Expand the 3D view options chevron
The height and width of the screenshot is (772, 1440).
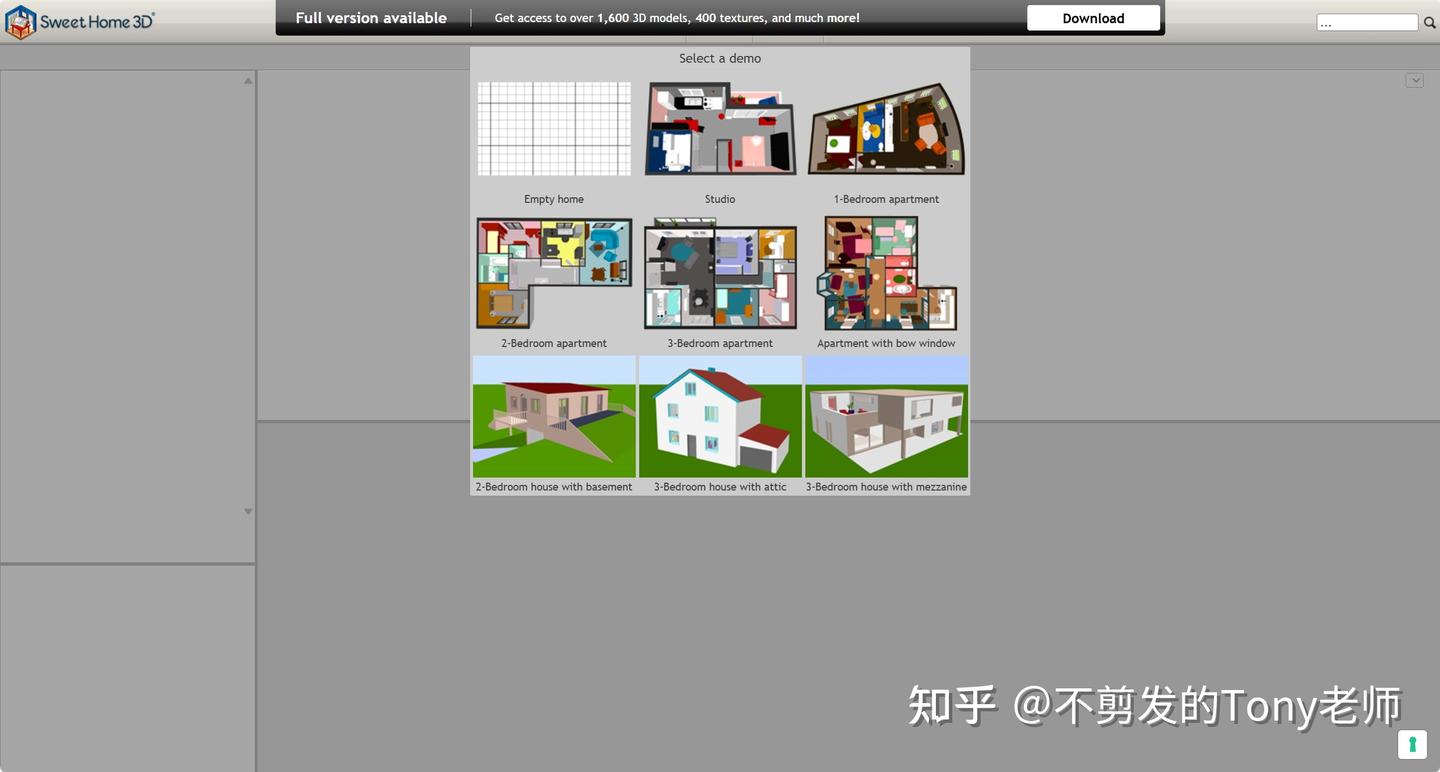coord(1415,79)
